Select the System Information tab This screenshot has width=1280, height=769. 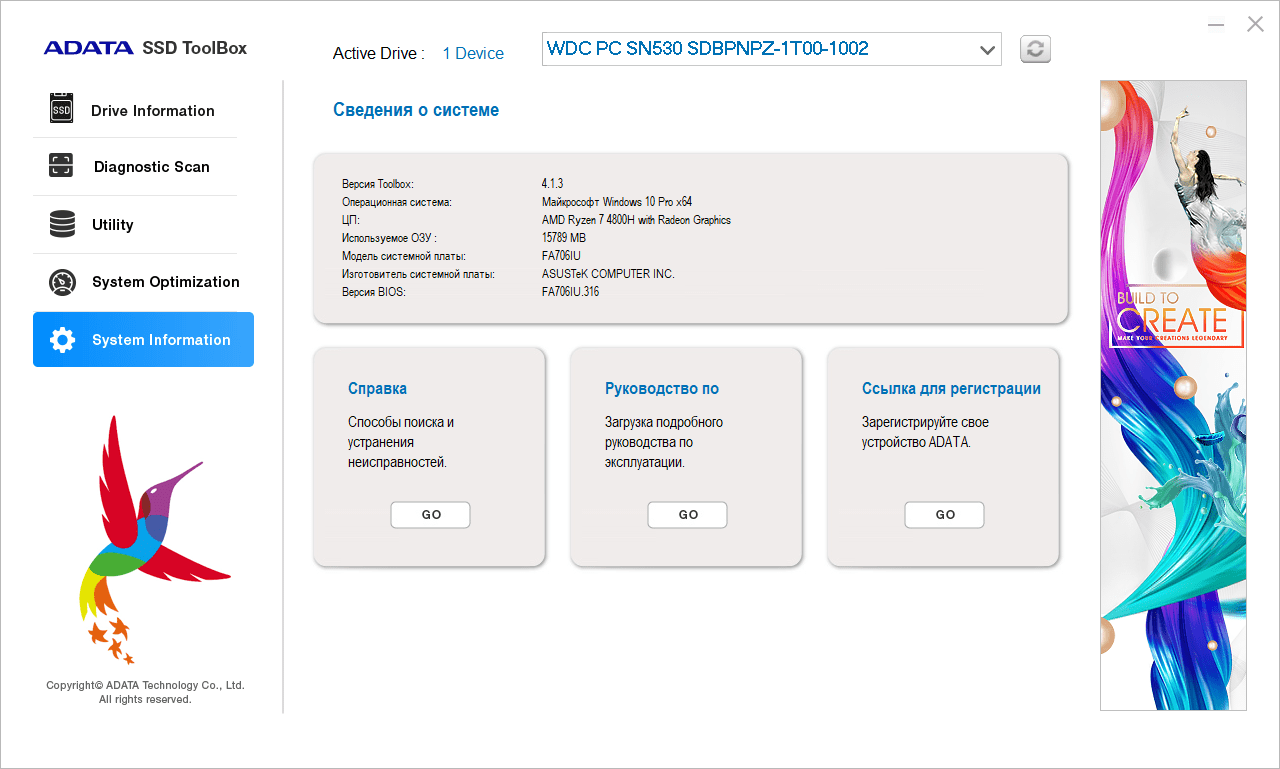click(143, 340)
